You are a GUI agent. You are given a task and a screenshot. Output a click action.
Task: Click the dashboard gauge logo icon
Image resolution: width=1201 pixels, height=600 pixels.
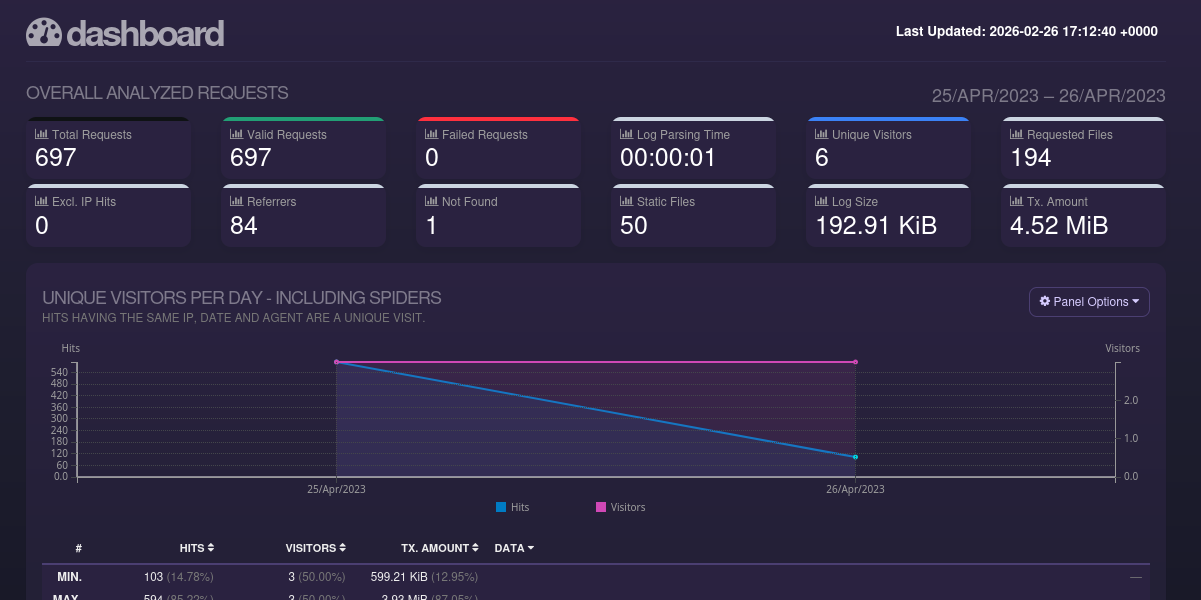[44, 33]
